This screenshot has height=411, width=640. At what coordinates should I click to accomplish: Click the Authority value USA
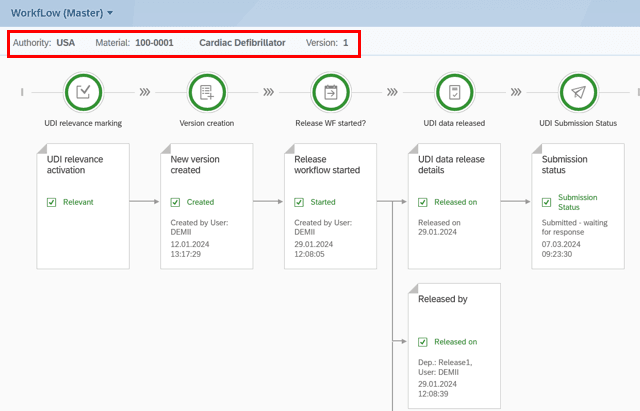click(66, 43)
